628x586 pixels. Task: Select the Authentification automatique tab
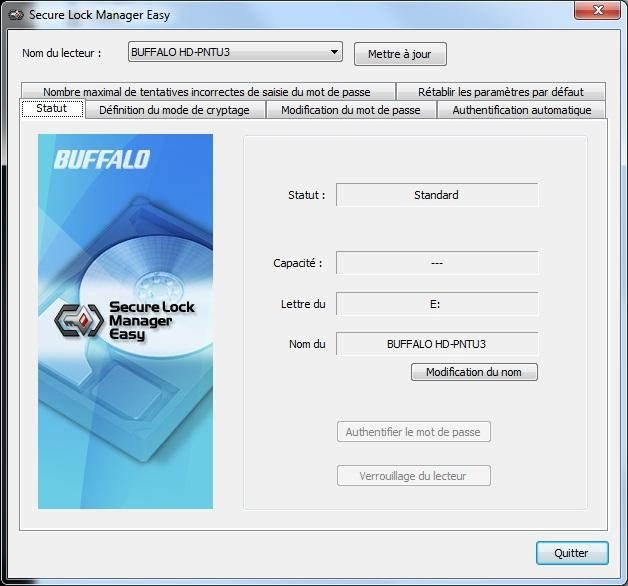pos(521,110)
